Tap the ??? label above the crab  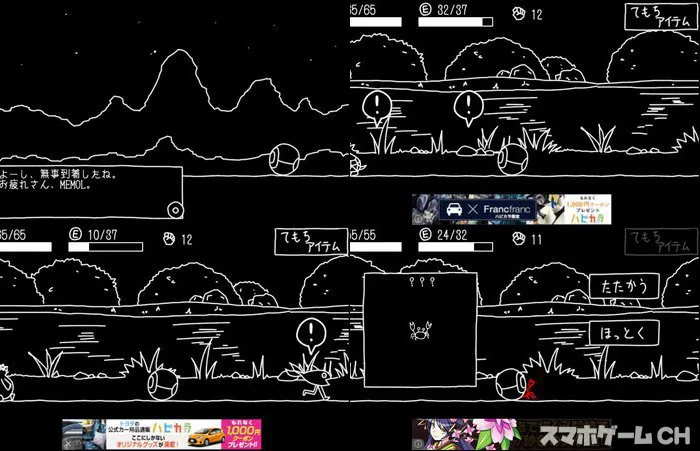point(422,282)
